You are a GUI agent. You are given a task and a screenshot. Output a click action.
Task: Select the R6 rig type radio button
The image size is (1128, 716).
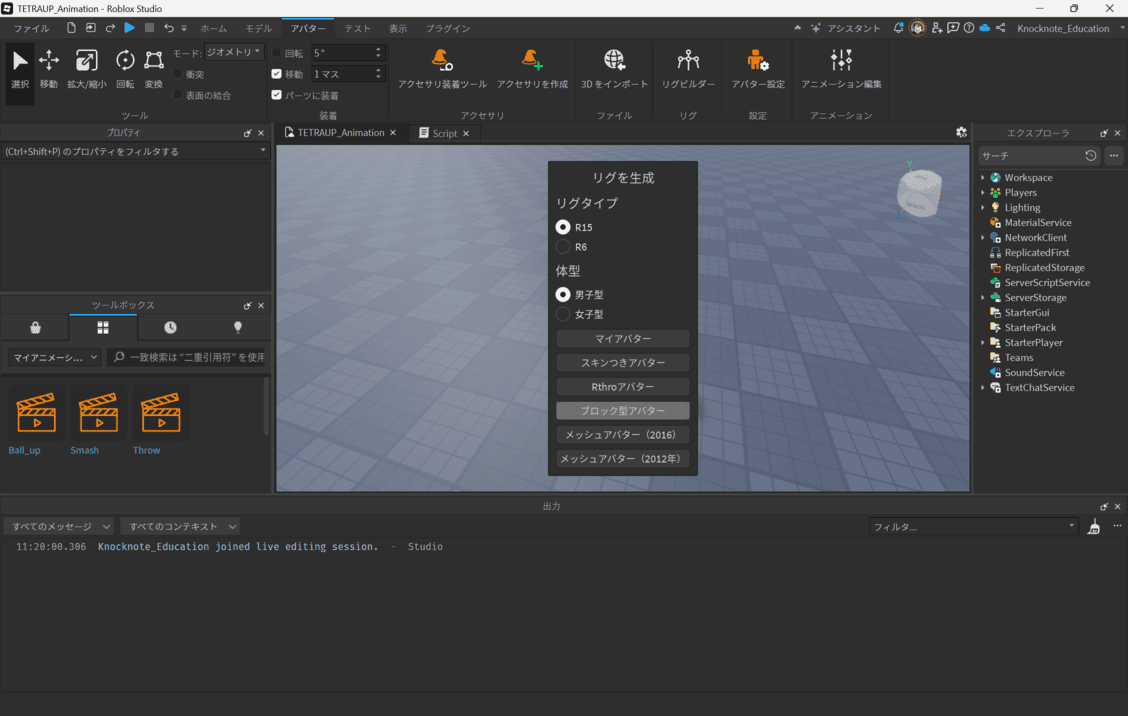563,247
